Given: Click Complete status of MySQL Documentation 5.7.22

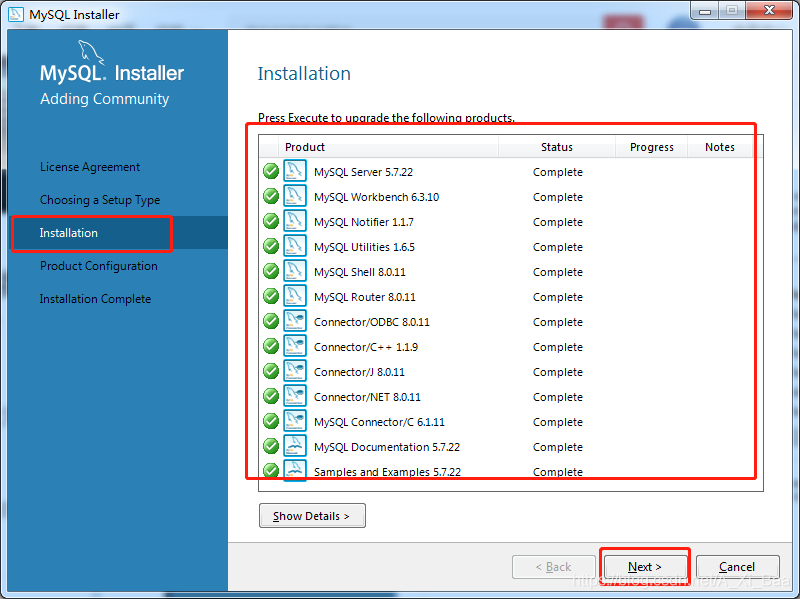Looking at the screenshot, I should (558, 447).
